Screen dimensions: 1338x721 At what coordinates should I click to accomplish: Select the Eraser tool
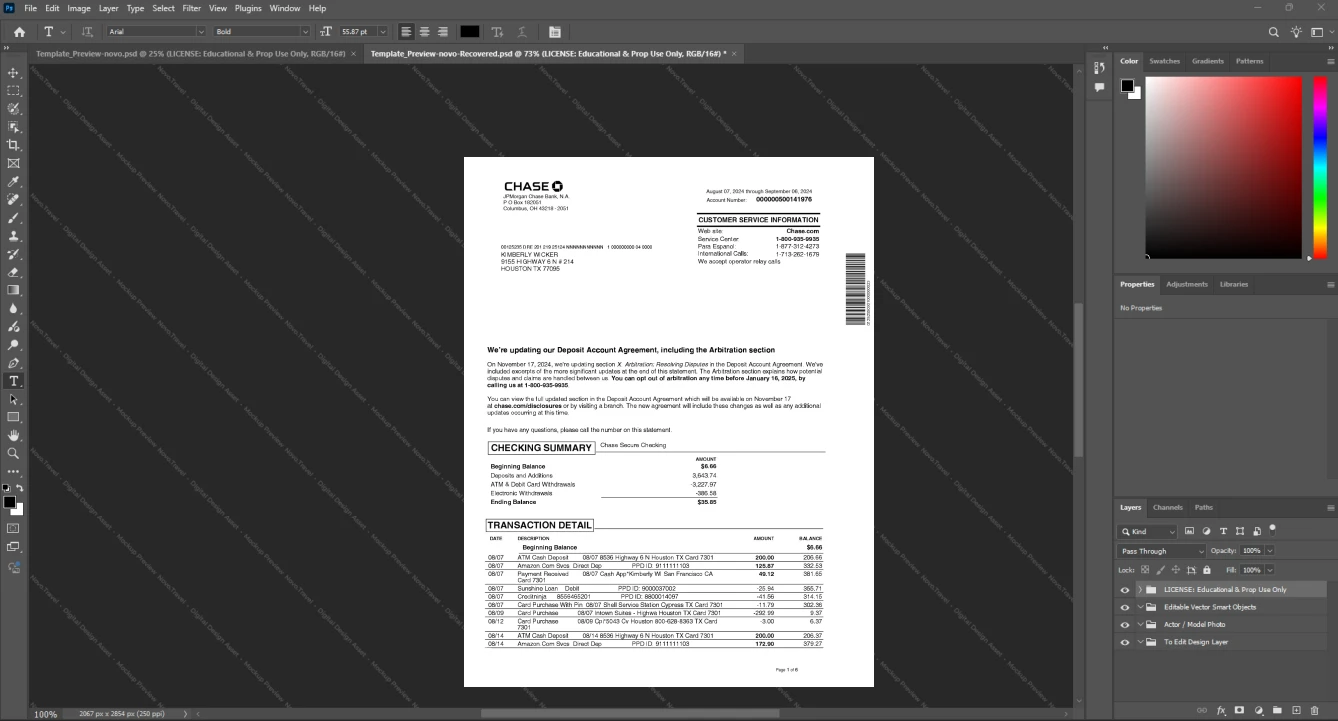(x=14, y=272)
